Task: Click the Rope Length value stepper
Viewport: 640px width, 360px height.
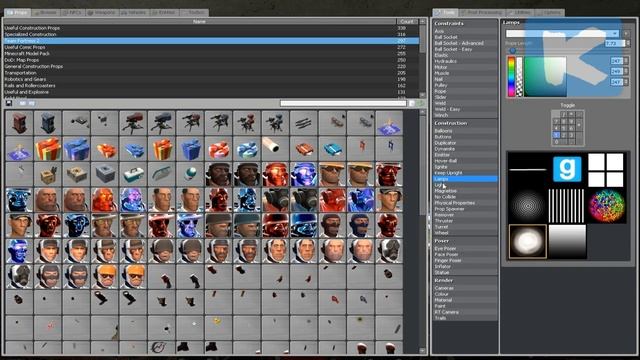Action: tap(628, 43)
